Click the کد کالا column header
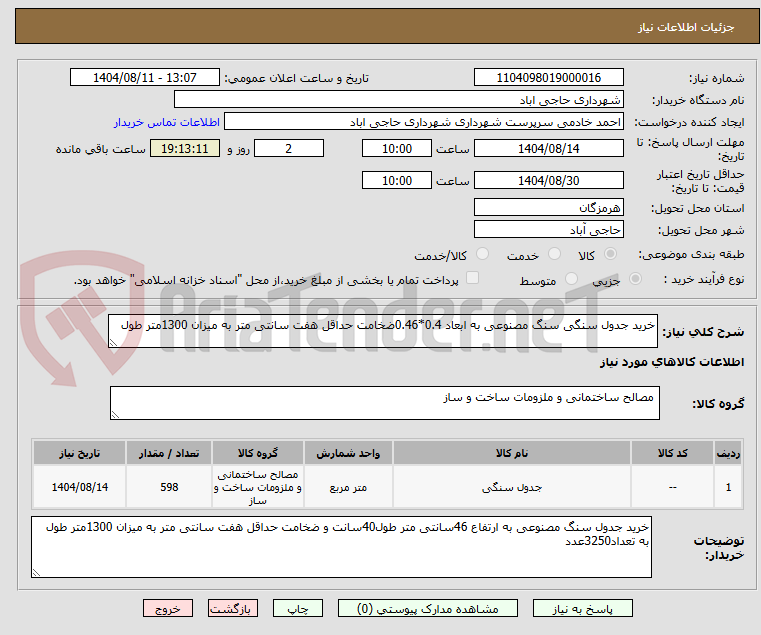Image resolution: width=761 pixels, height=635 pixels. (x=672, y=453)
